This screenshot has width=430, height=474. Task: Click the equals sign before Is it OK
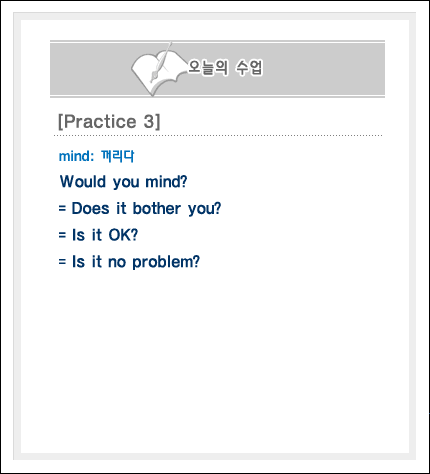point(62,235)
